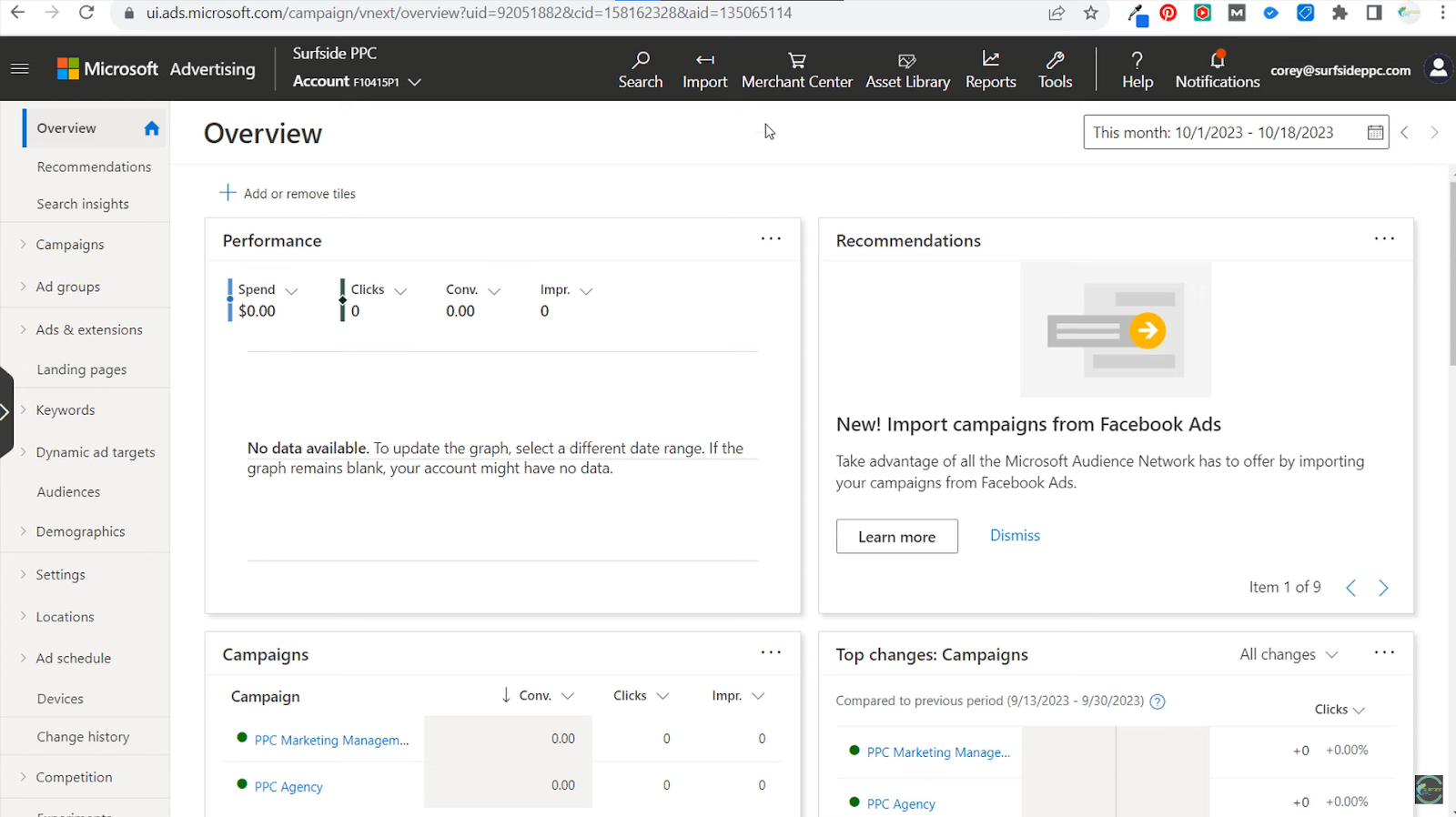Image resolution: width=1456 pixels, height=817 pixels.
Task: Open the Search tool in header
Action: (x=641, y=70)
